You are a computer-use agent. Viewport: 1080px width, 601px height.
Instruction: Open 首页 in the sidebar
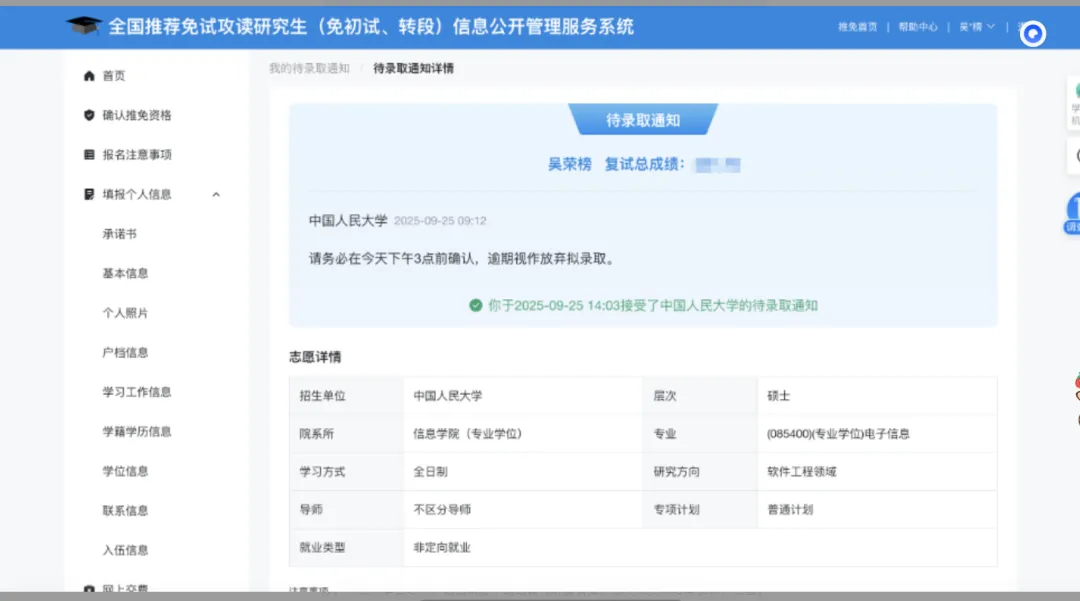pos(114,76)
